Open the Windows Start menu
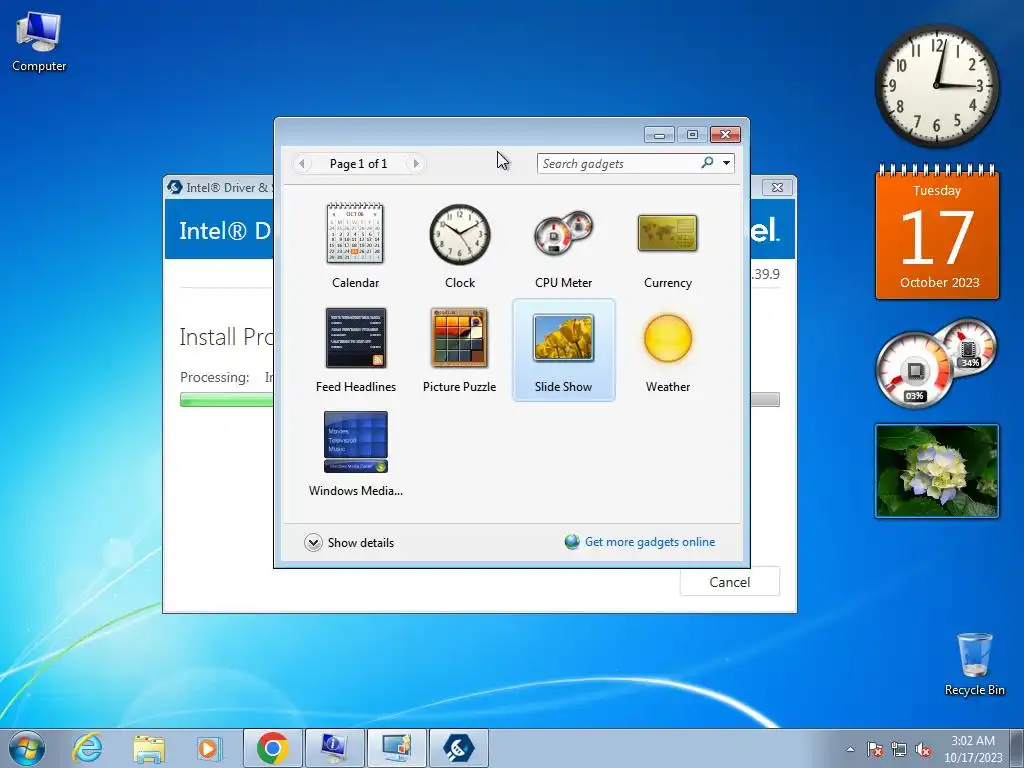This screenshot has width=1024, height=768. coord(27,748)
